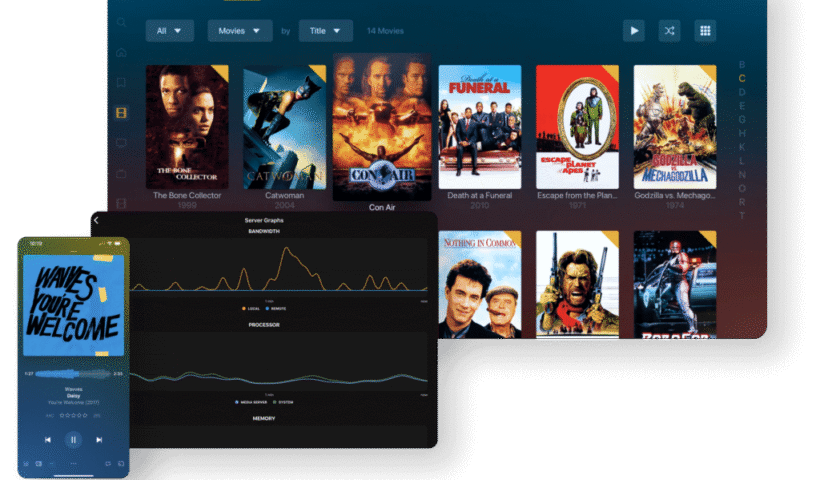Open the Nothing in Common poster
This screenshot has width=820, height=480.
click(480, 284)
